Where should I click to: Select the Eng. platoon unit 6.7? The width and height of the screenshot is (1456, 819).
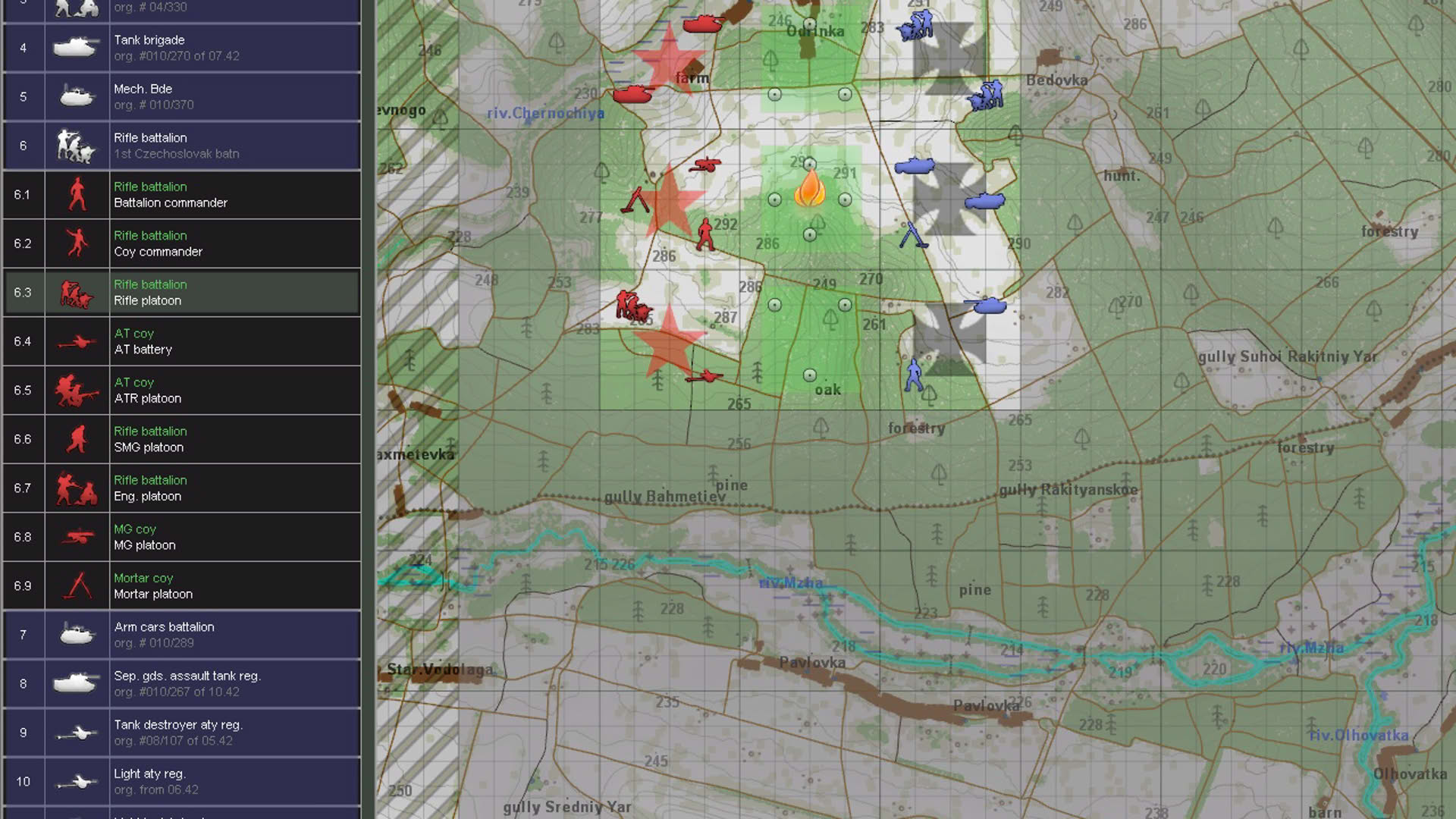pos(182,488)
